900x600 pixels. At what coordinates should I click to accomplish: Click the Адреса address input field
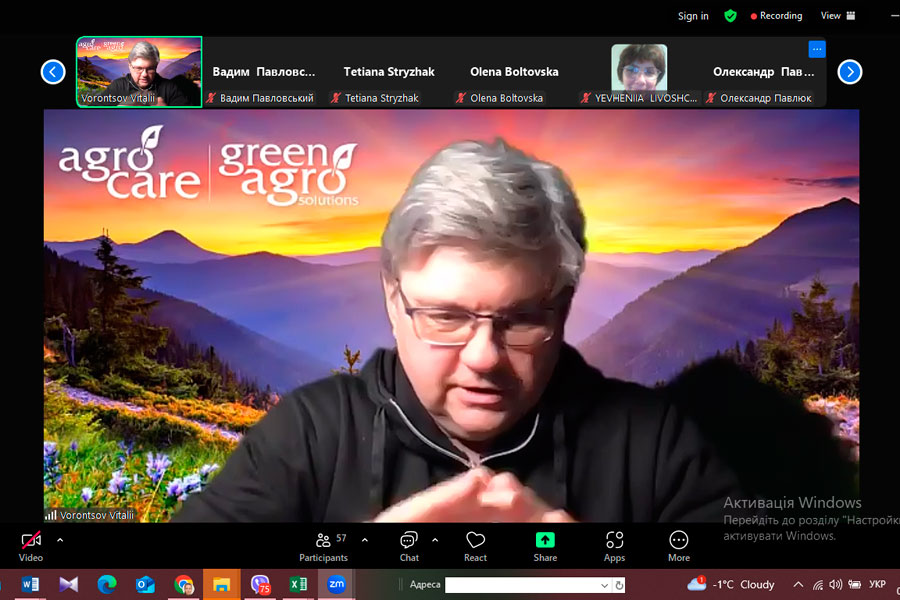coord(521,585)
